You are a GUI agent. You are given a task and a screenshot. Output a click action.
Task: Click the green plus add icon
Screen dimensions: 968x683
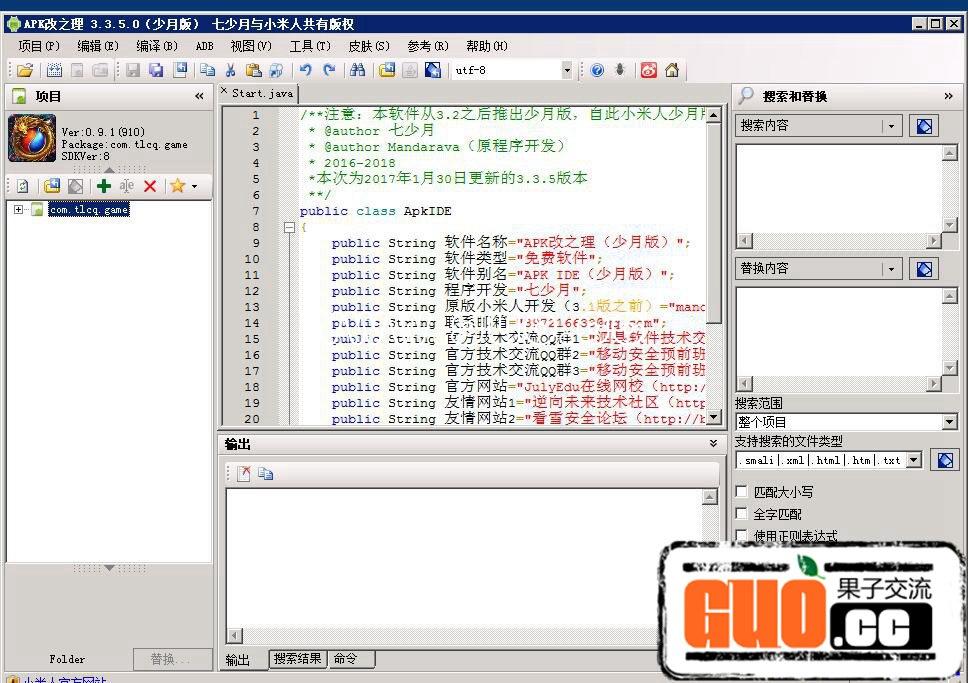(103, 186)
